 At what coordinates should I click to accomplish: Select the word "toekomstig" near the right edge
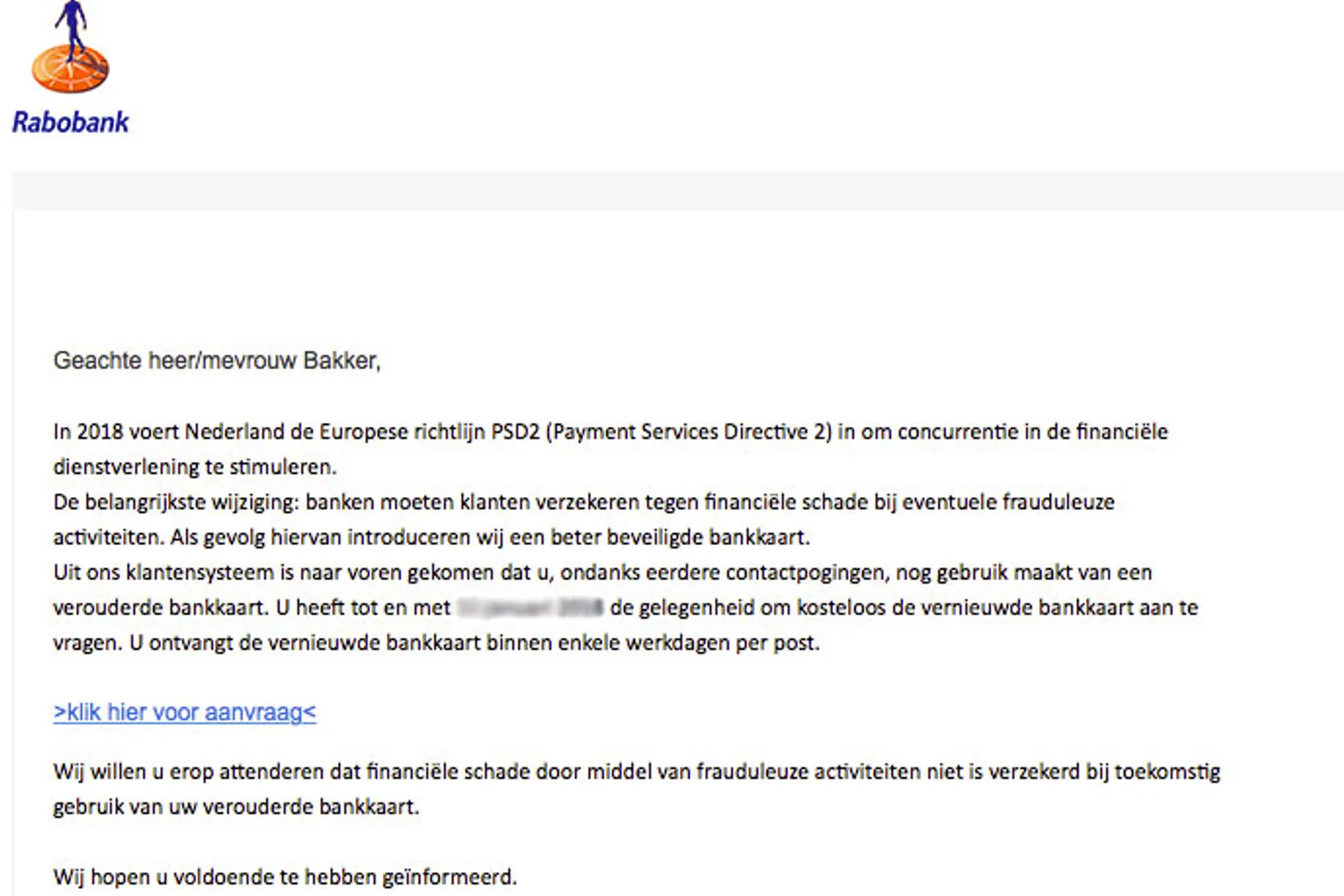click(x=1167, y=772)
